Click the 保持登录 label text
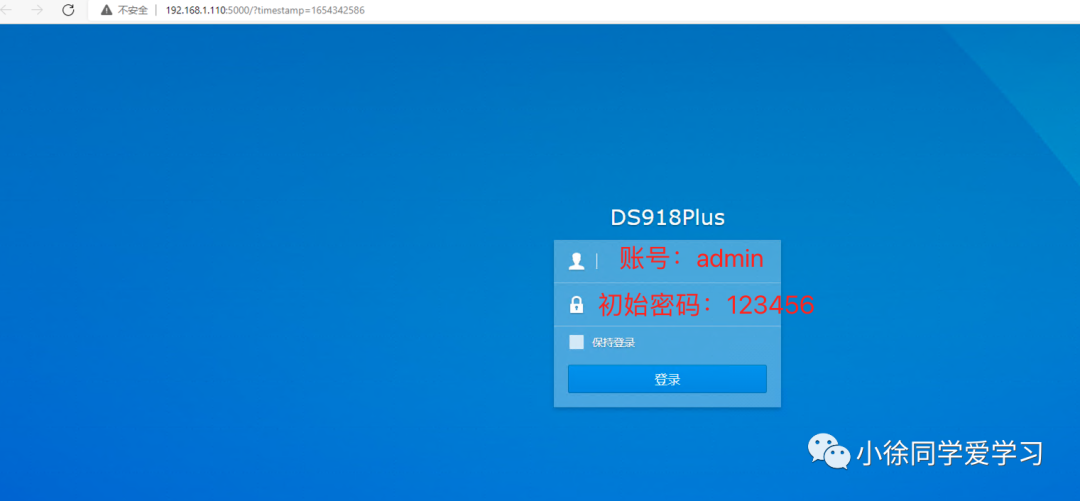The height and width of the screenshot is (501, 1080). 613,342
